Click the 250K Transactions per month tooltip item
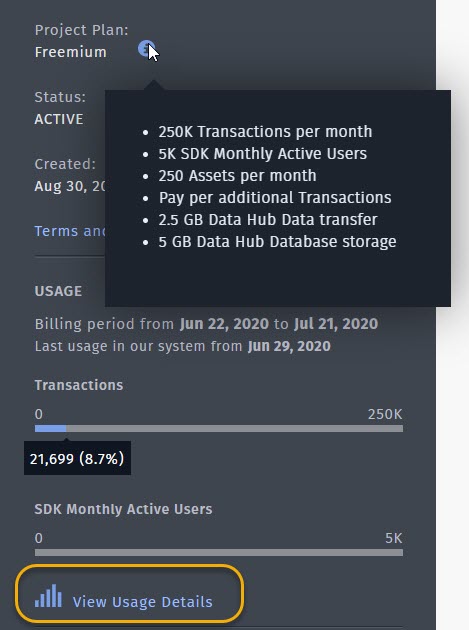Image resolution: width=469 pixels, height=630 pixels. tap(265, 132)
